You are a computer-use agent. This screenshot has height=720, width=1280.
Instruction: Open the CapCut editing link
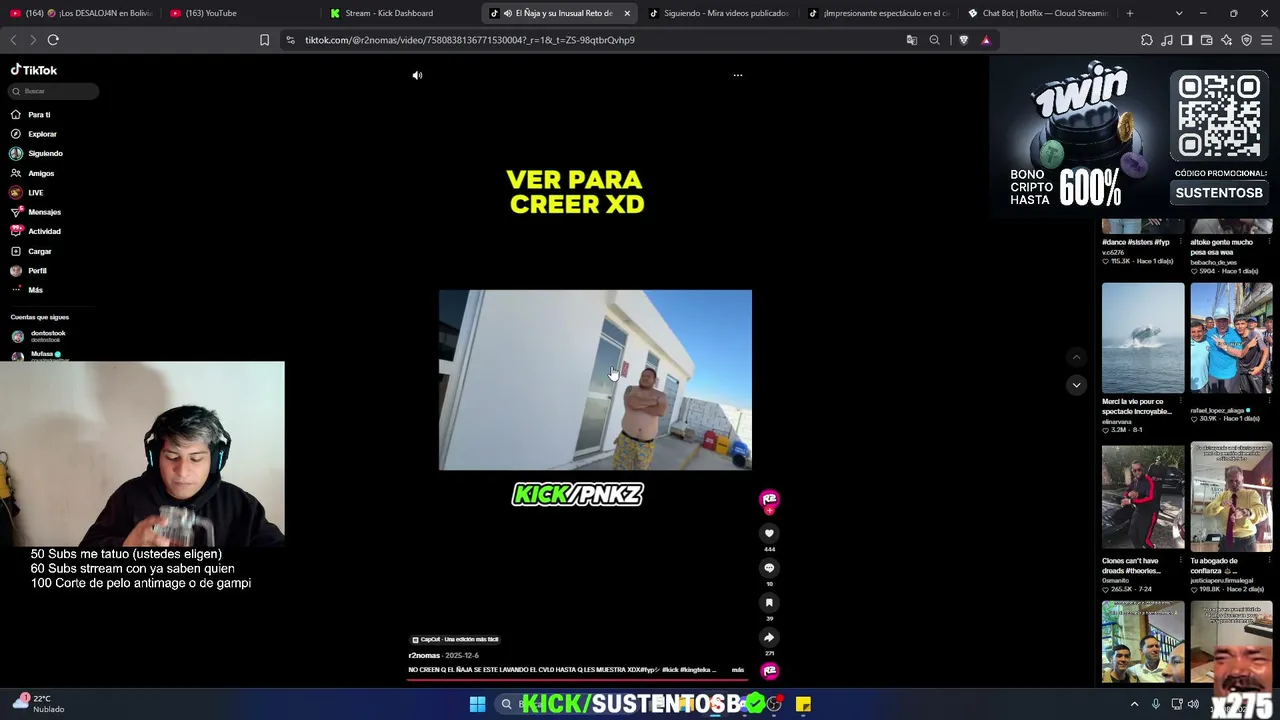pos(456,639)
